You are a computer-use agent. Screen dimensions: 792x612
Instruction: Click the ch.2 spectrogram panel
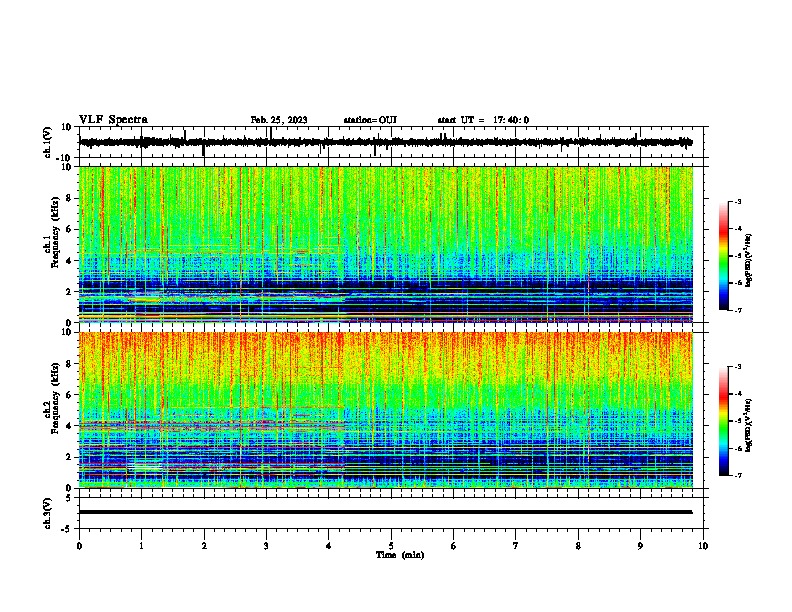pyautogui.click(x=386, y=410)
